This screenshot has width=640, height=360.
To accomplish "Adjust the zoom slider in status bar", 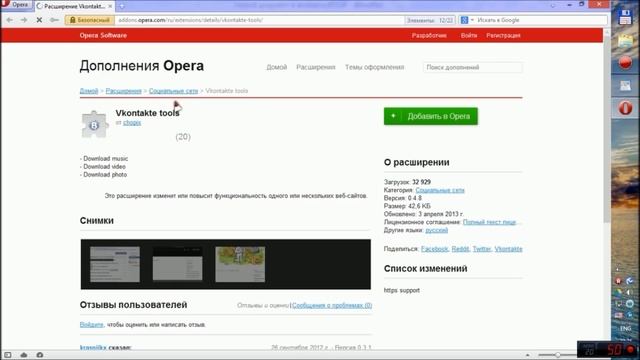I will coord(557,355).
